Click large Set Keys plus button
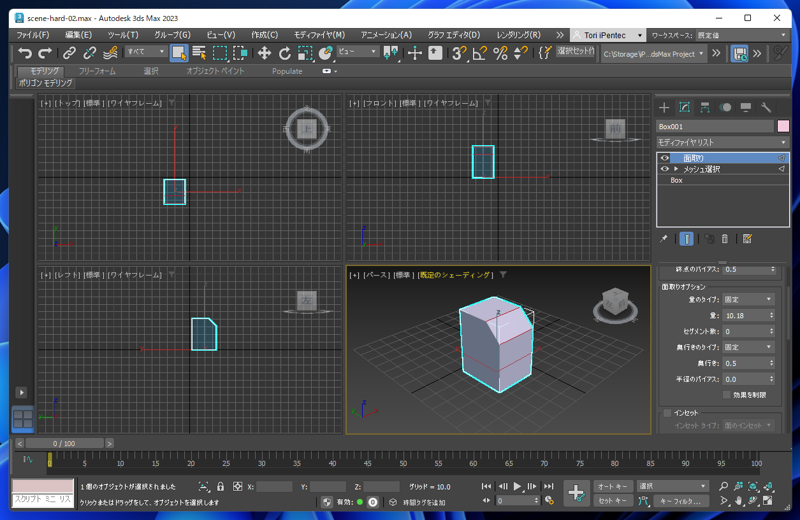800x520 pixels. tap(576, 493)
